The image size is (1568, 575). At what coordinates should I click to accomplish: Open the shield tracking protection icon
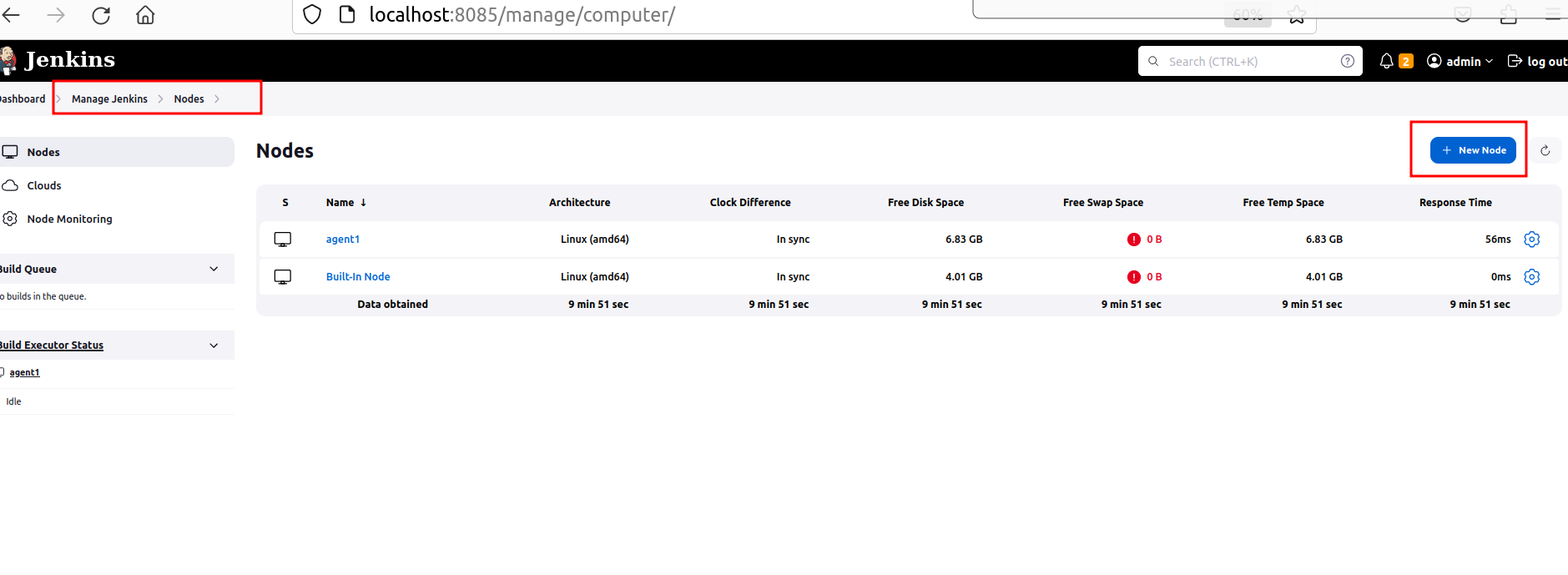312,15
